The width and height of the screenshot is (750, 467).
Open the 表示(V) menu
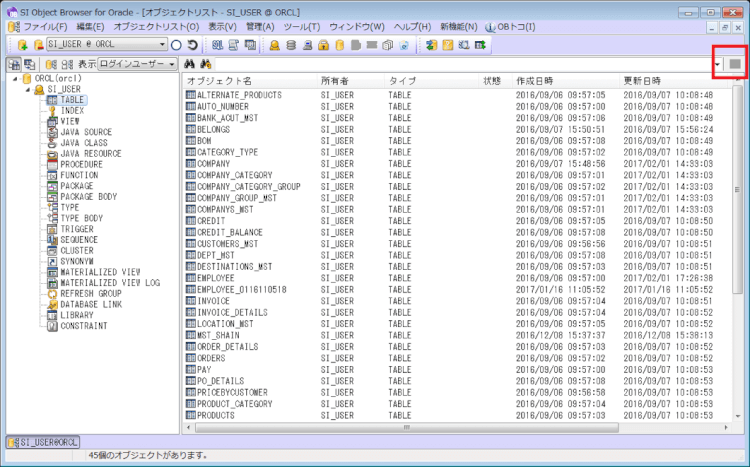pos(222,27)
